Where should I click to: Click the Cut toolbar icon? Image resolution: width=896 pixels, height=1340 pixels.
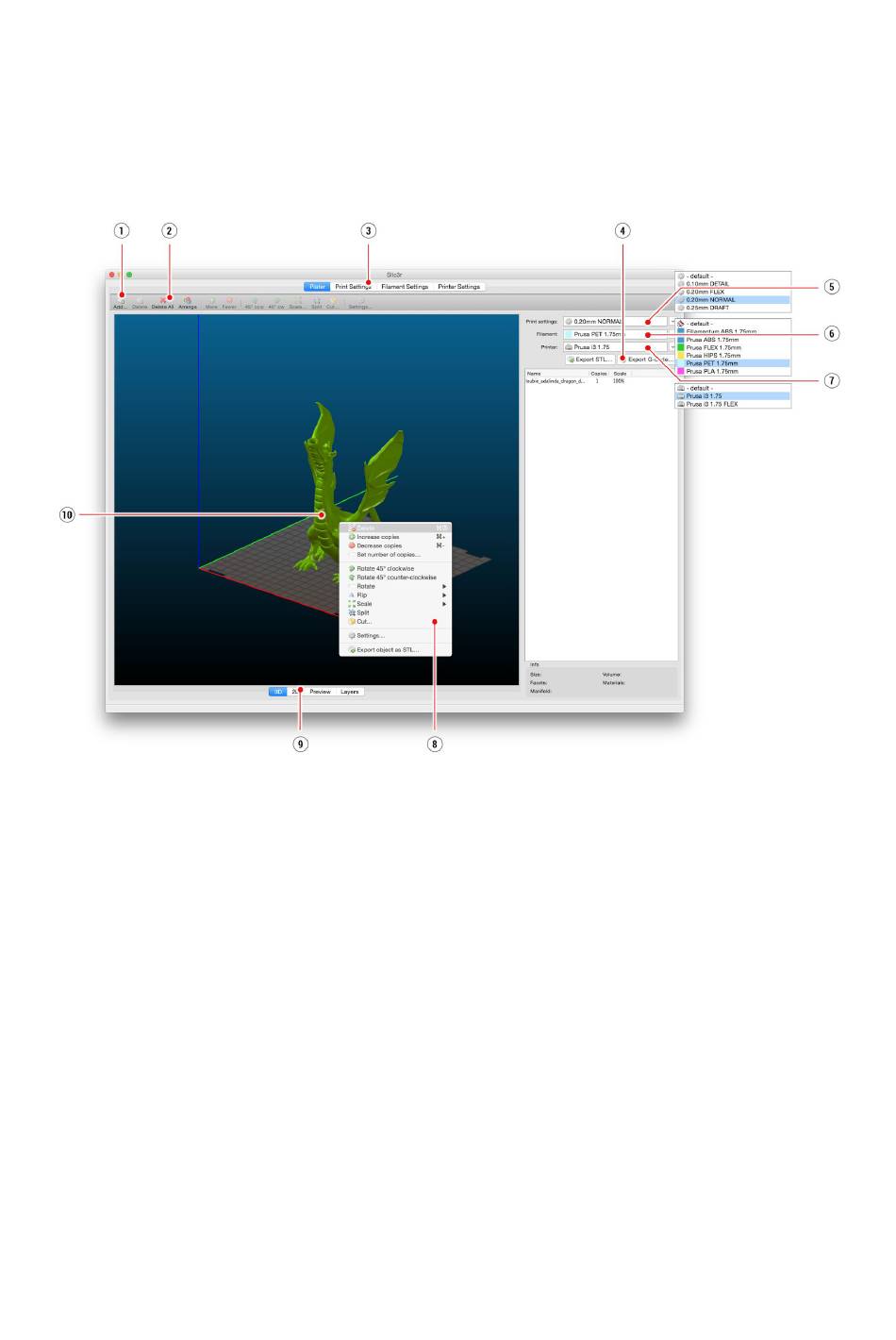(332, 303)
